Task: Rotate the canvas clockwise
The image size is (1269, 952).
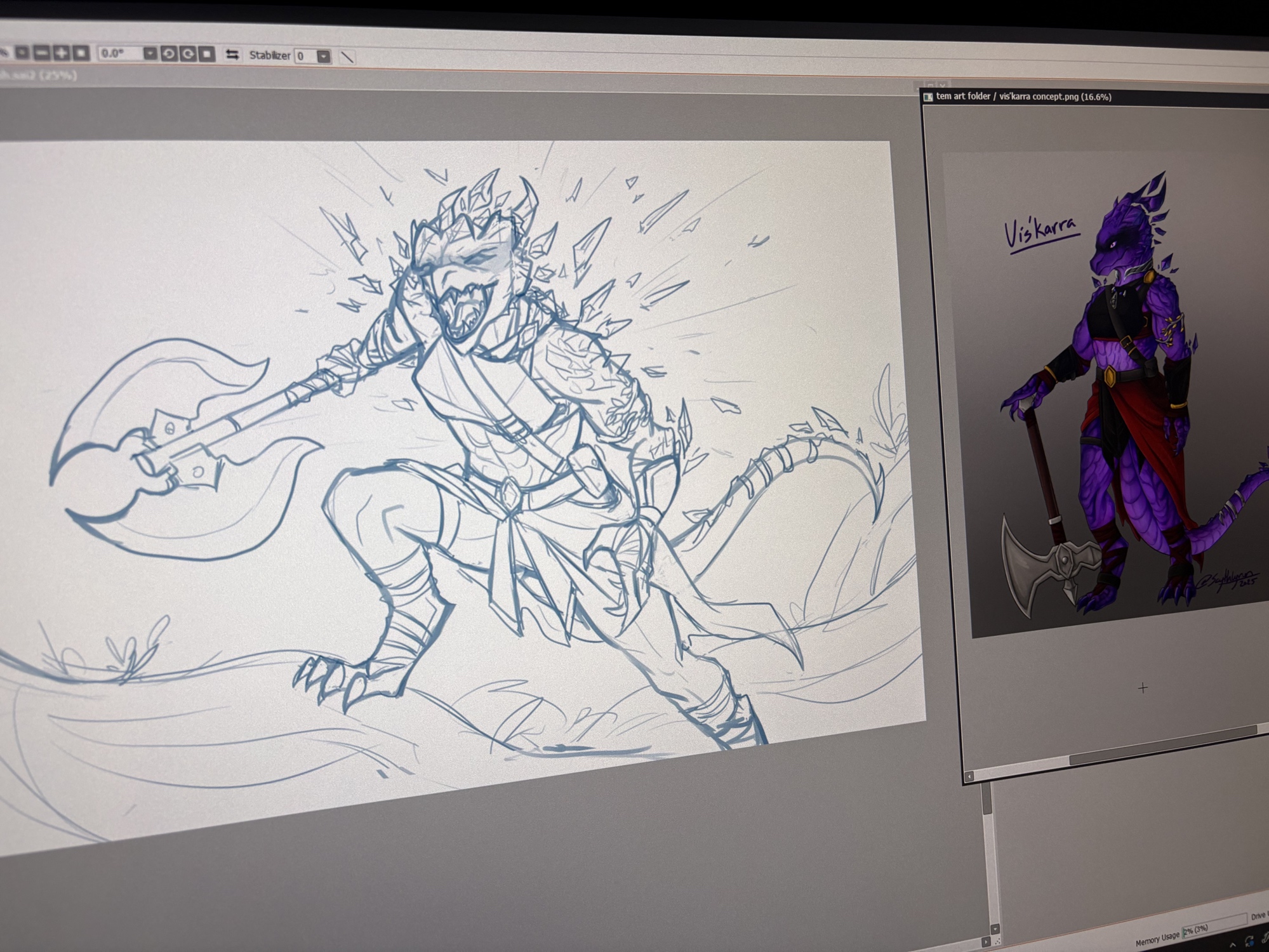Action: pos(188,54)
